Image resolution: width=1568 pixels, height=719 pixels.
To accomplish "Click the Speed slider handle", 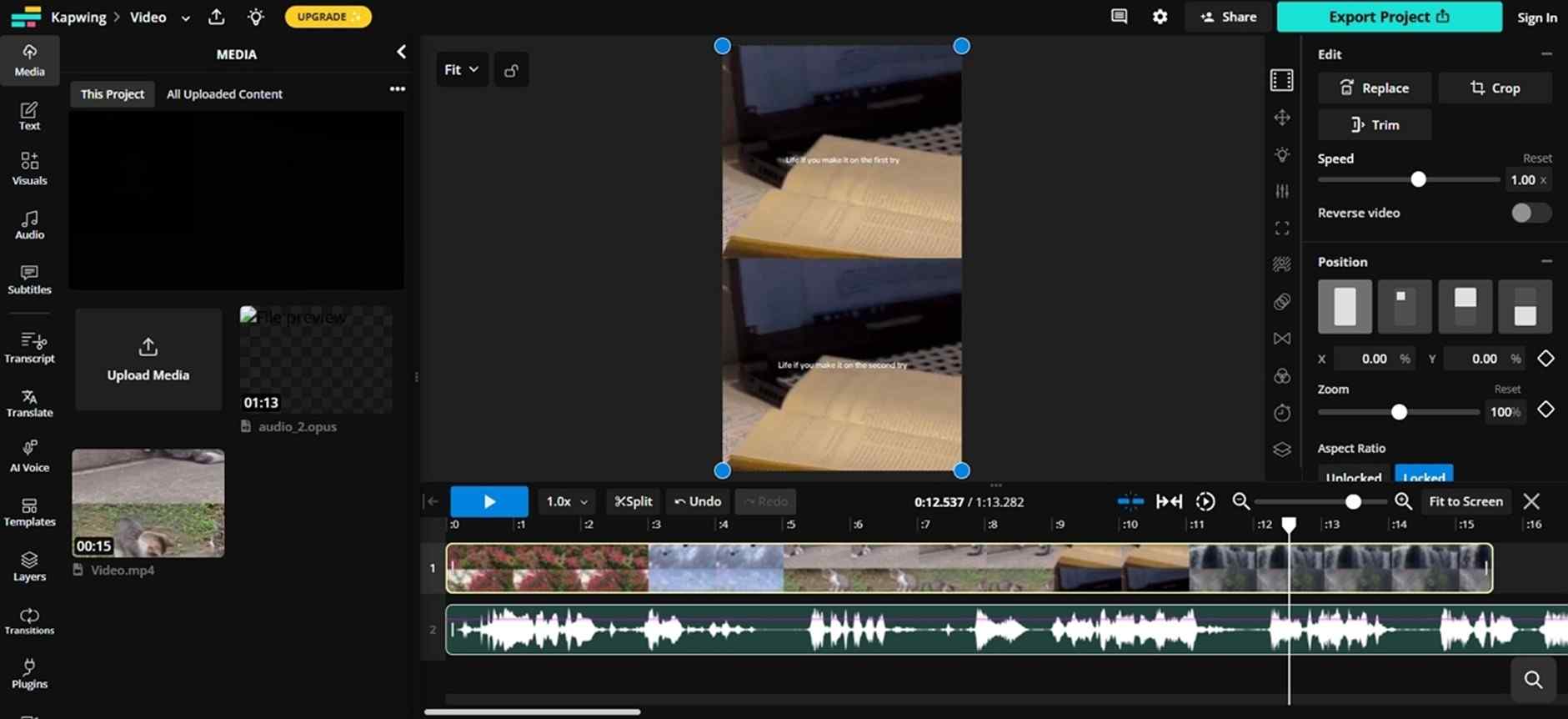I will (x=1418, y=179).
